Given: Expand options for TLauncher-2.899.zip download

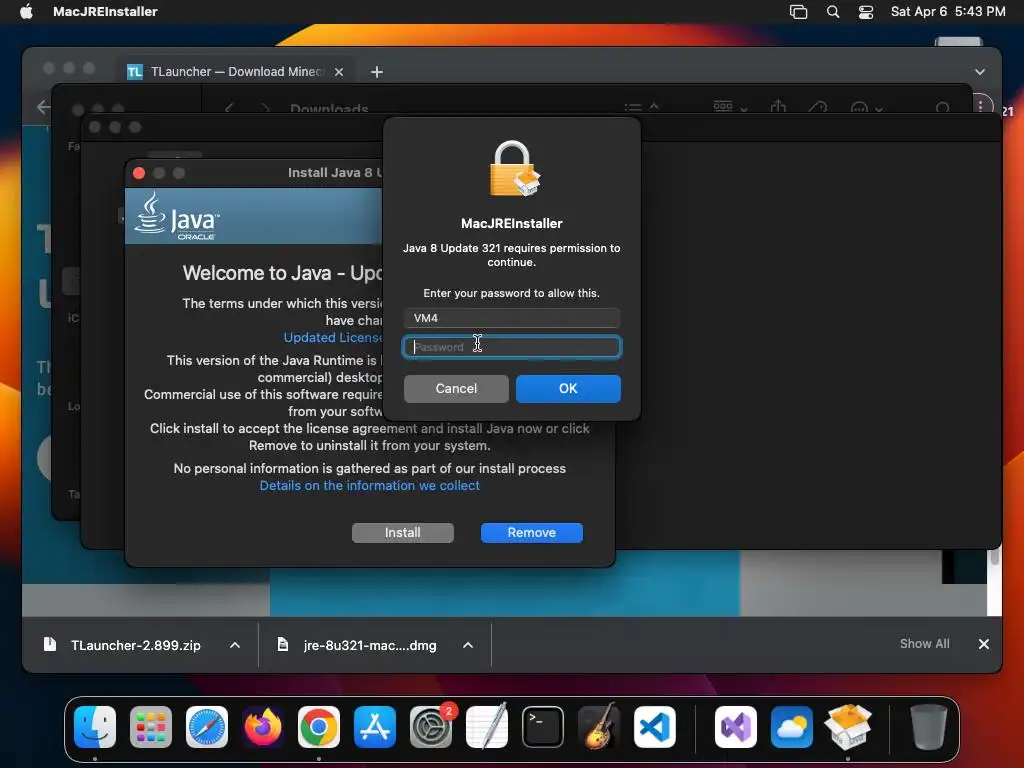Looking at the screenshot, I should click(235, 645).
